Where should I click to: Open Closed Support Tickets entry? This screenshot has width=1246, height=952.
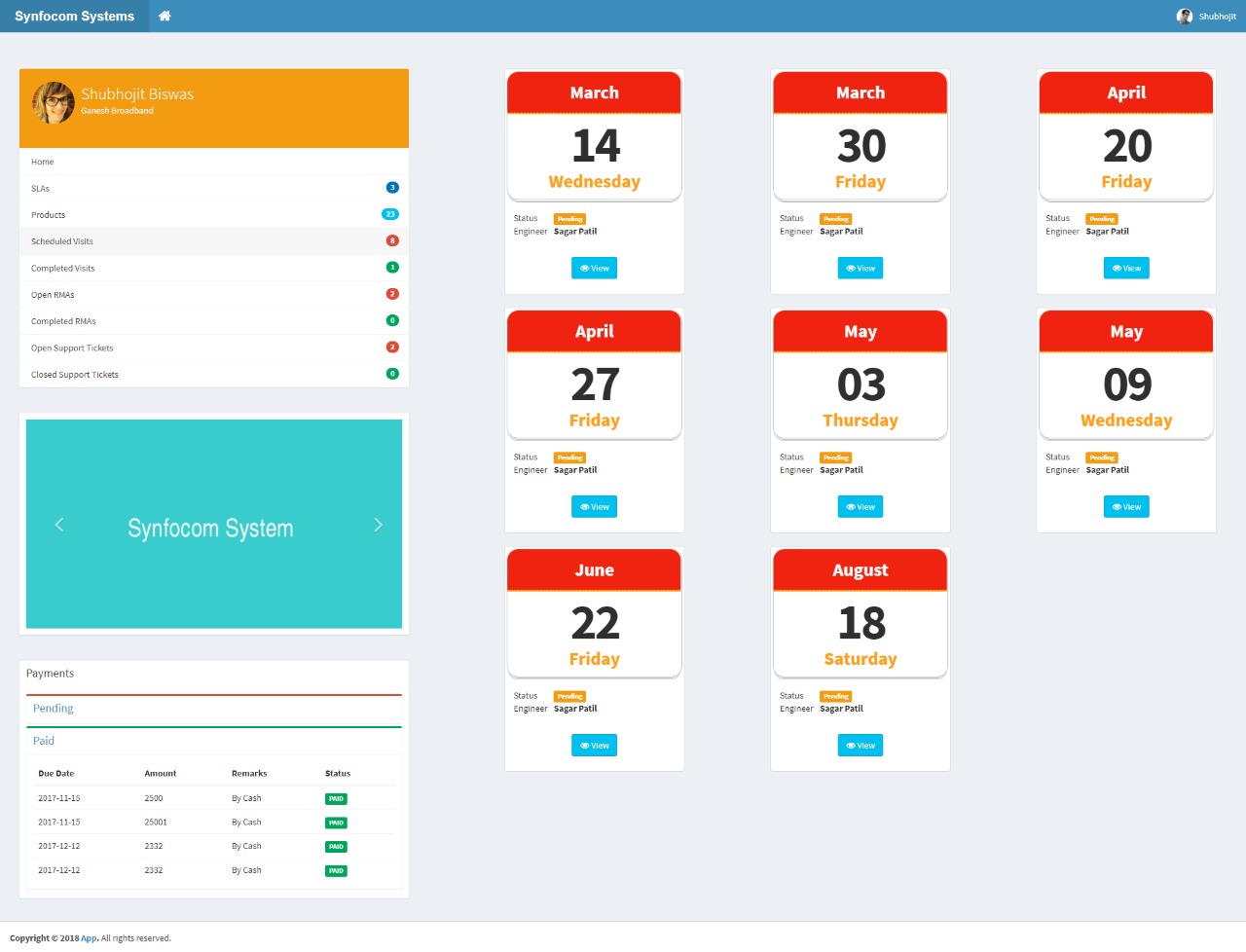tap(214, 374)
